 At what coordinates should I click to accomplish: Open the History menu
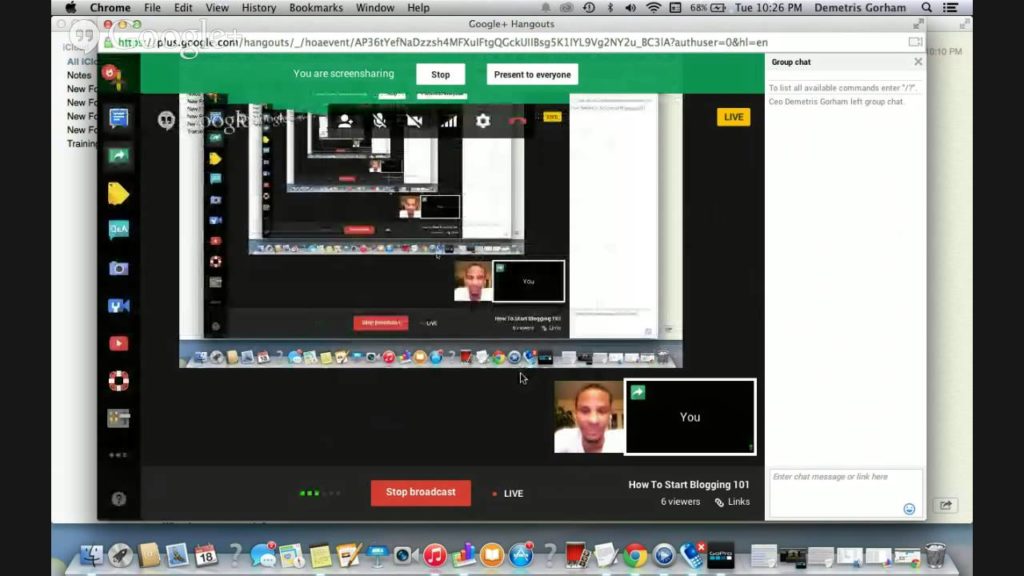pyautogui.click(x=259, y=8)
